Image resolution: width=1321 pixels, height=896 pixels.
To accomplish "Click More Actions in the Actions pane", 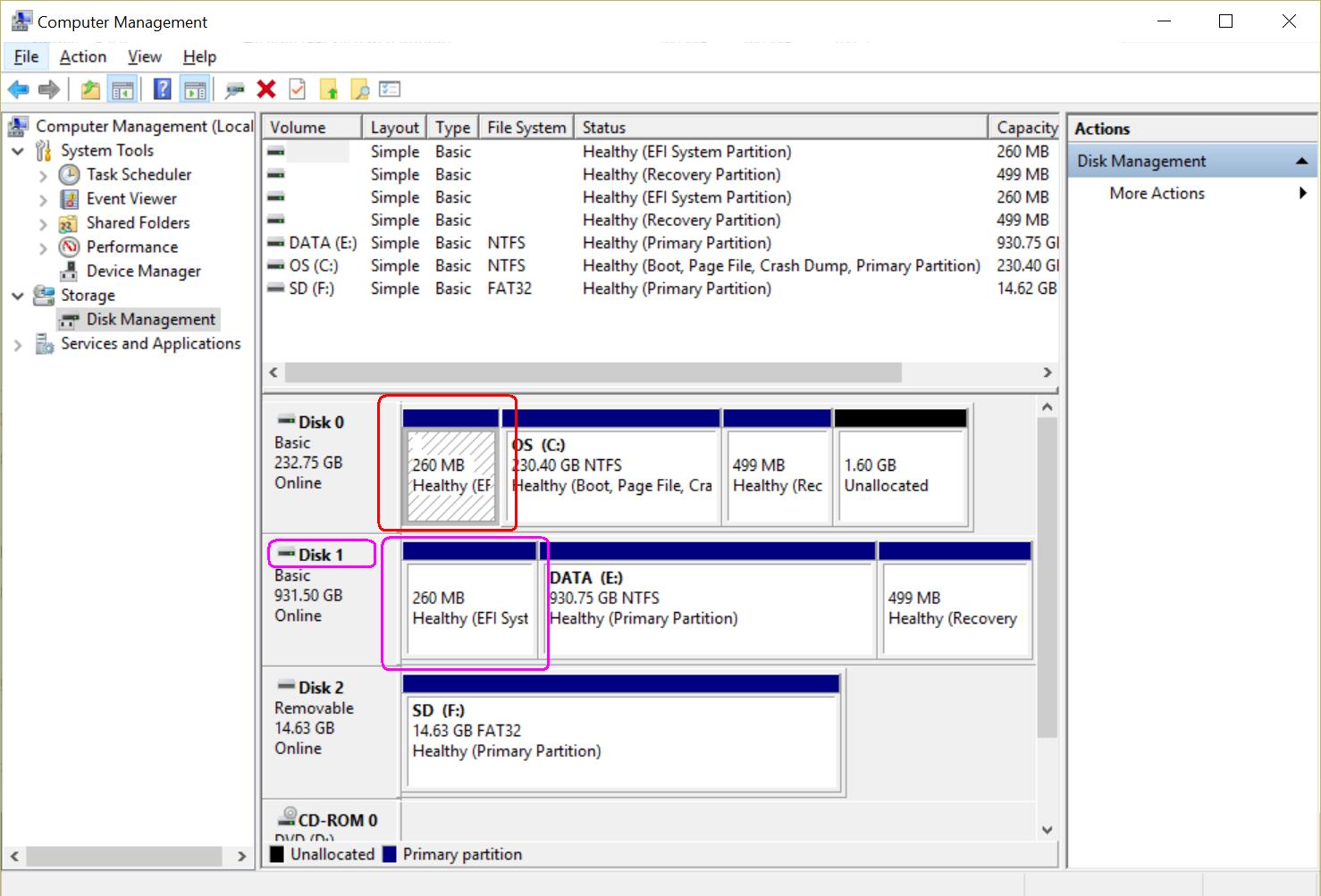I will point(1157,194).
